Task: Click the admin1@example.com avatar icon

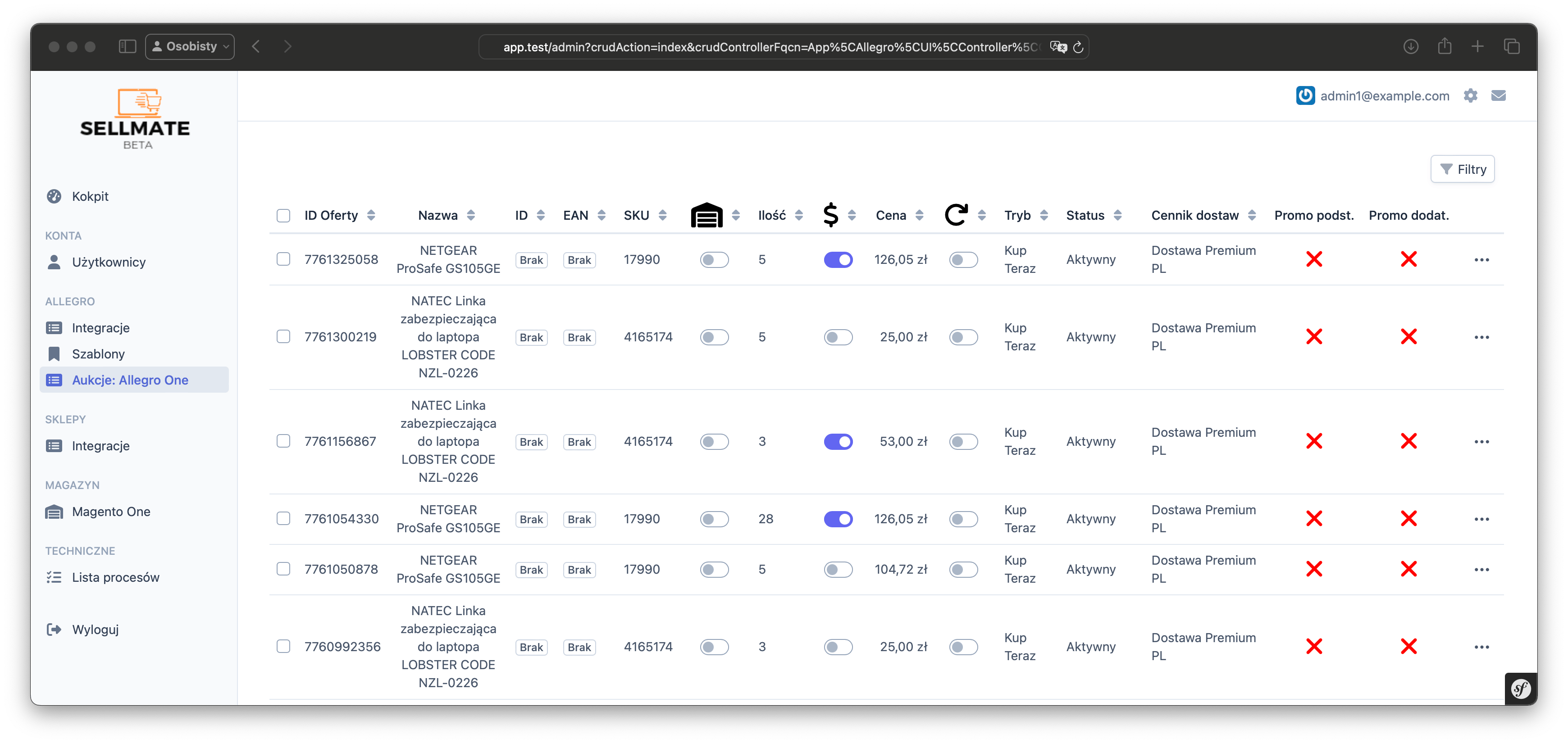Action: point(1305,95)
